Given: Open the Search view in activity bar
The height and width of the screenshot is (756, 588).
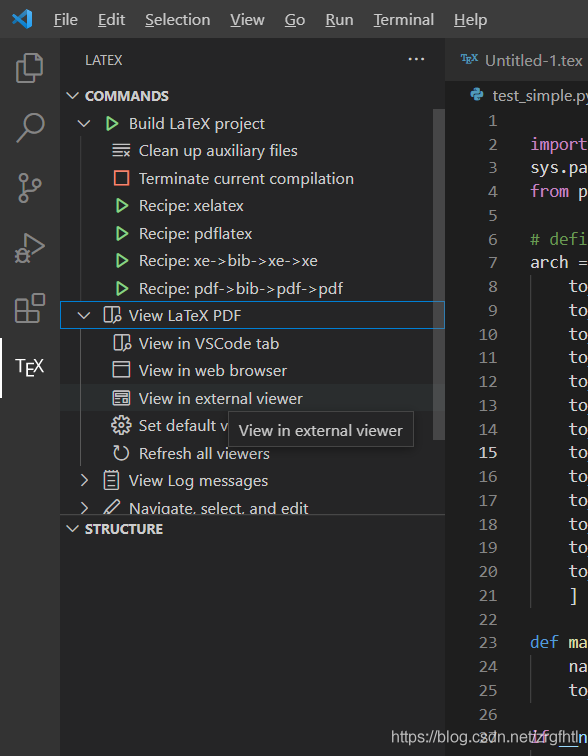Looking at the screenshot, I should tap(30, 128).
